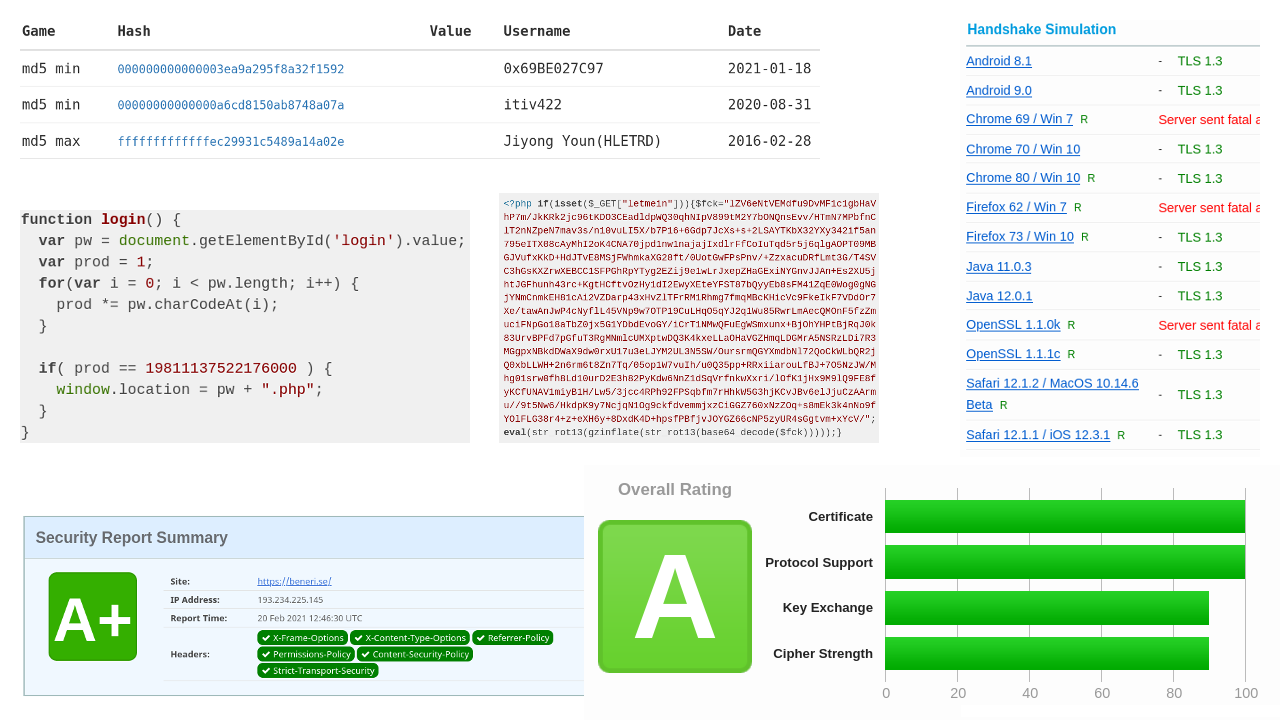Click the A+ security grade badge
1280x720 pixels.
[93, 617]
